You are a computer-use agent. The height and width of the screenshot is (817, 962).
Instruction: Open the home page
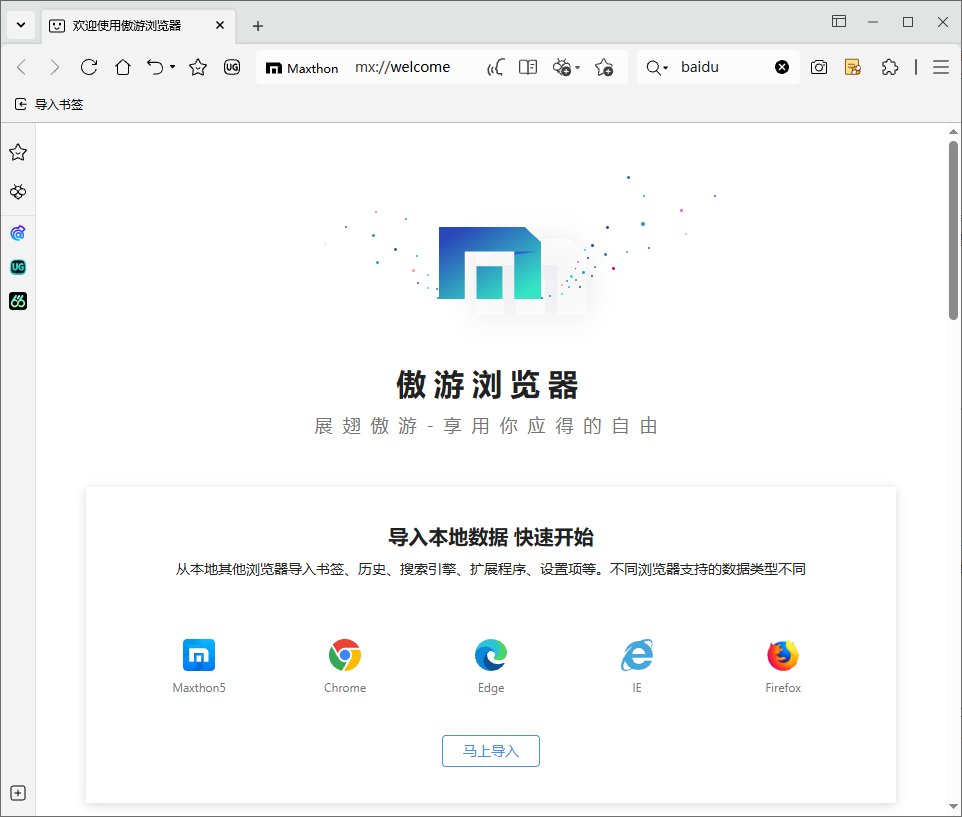[x=123, y=67]
